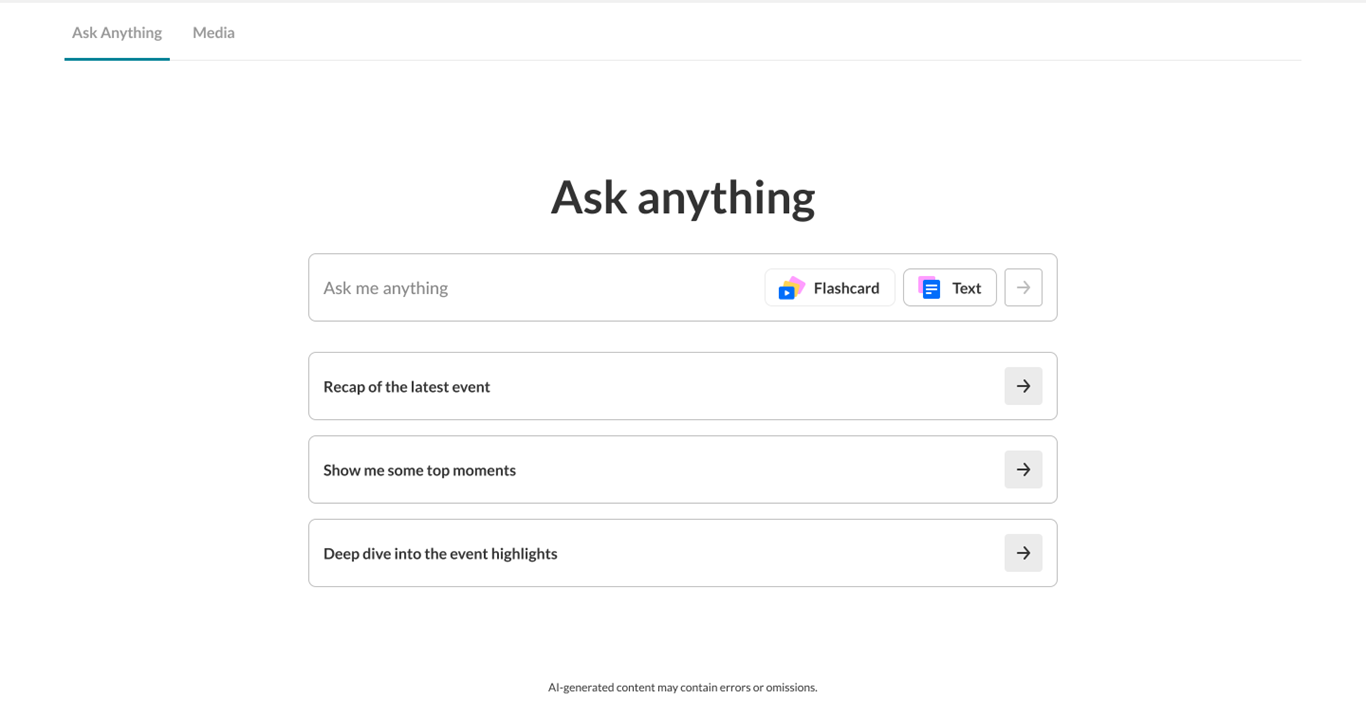
Task: Click the AI-generated content disclaimer text
Action: click(x=683, y=688)
